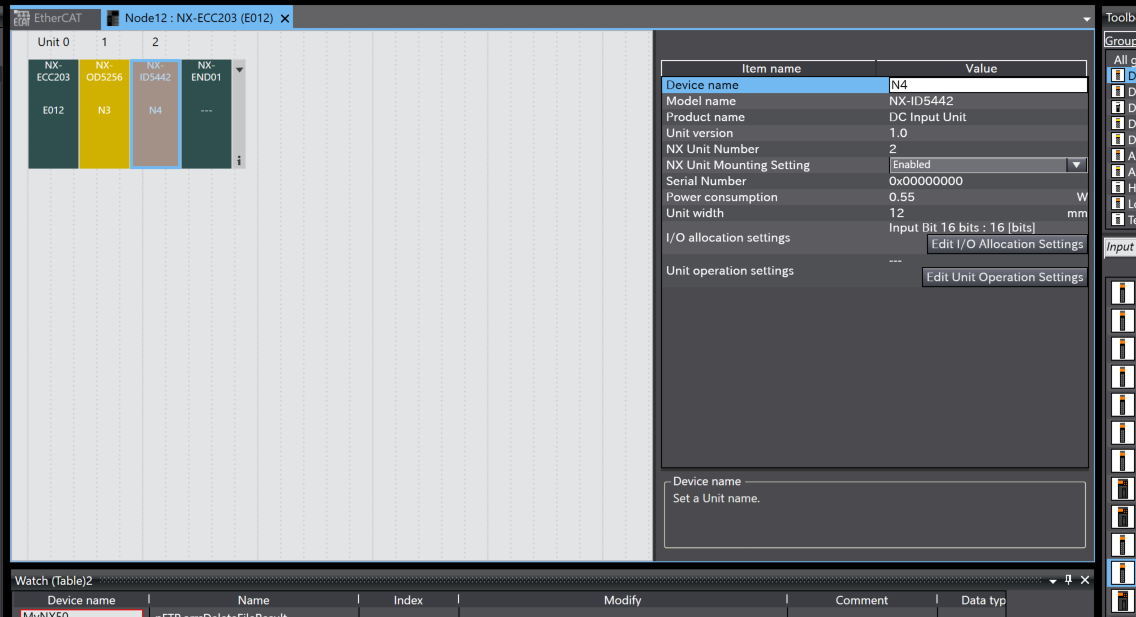Select the yellow NX-OD5256 unit N3
Image resolution: width=1136 pixels, height=617 pixels.
click(104, 112)
